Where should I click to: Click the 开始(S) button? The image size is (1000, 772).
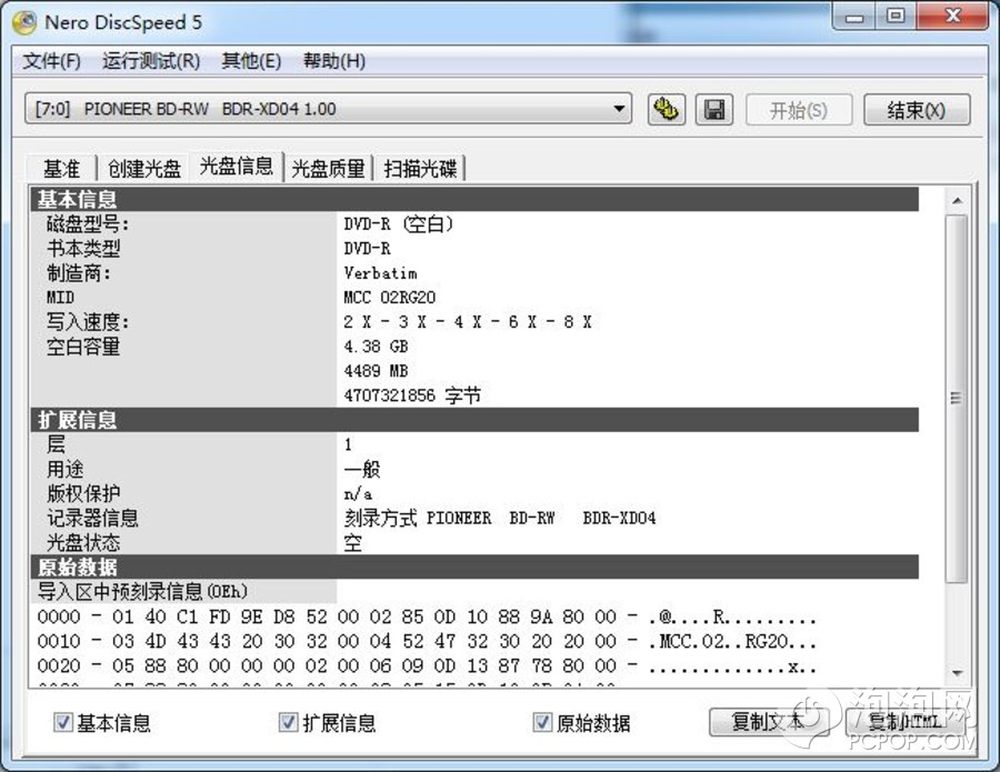798,110
